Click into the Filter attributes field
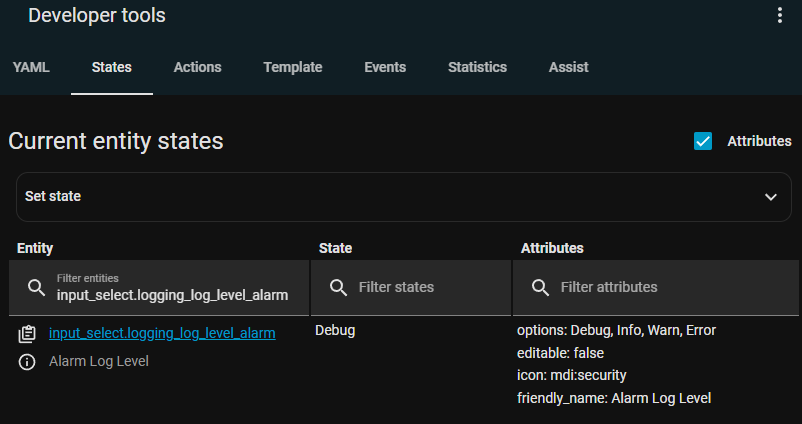The image size is (802, 424). [x=670, y=288]
